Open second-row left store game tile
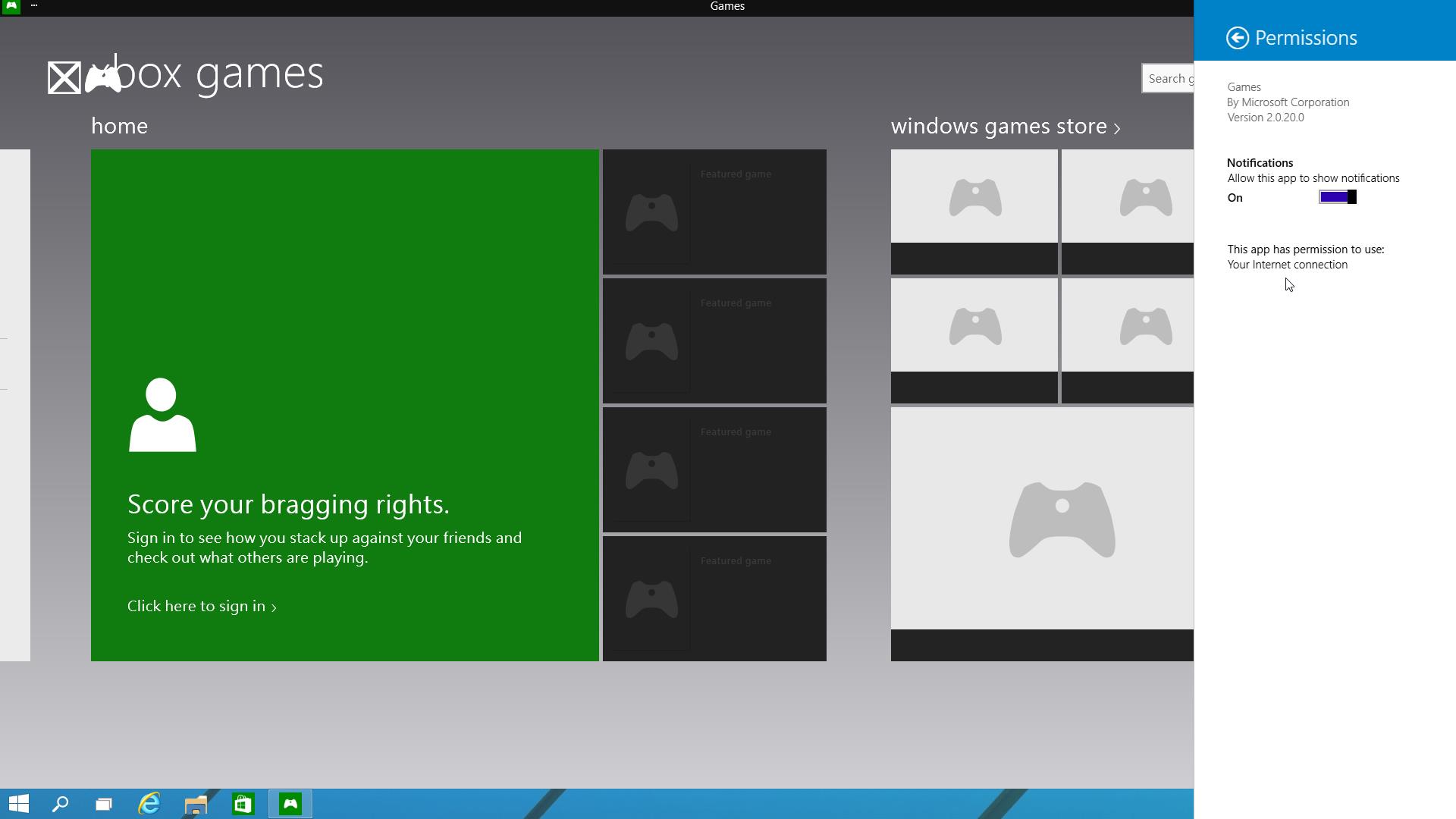Screen dimensions: 1456x819 click(974, 340)
